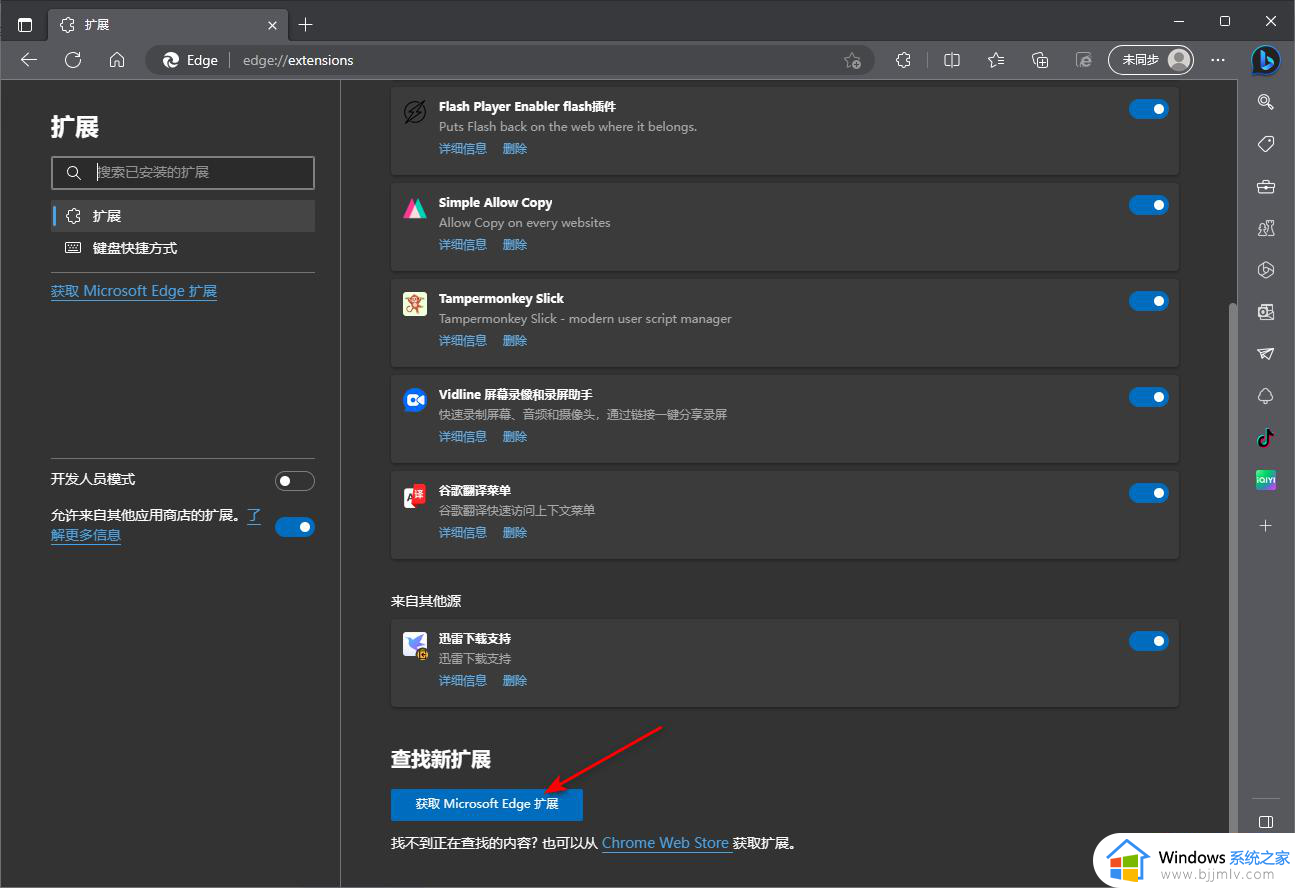1295x888 pixels.
Task: Toggle 允许来自其他应用商店的扩展 switch
Action: coord(295,527)
